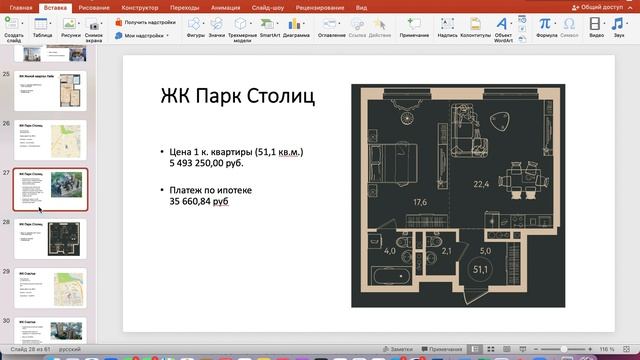Switch to slide sorter view icon
This screenshot has height=360, width=640.
[x=491, y=349]
